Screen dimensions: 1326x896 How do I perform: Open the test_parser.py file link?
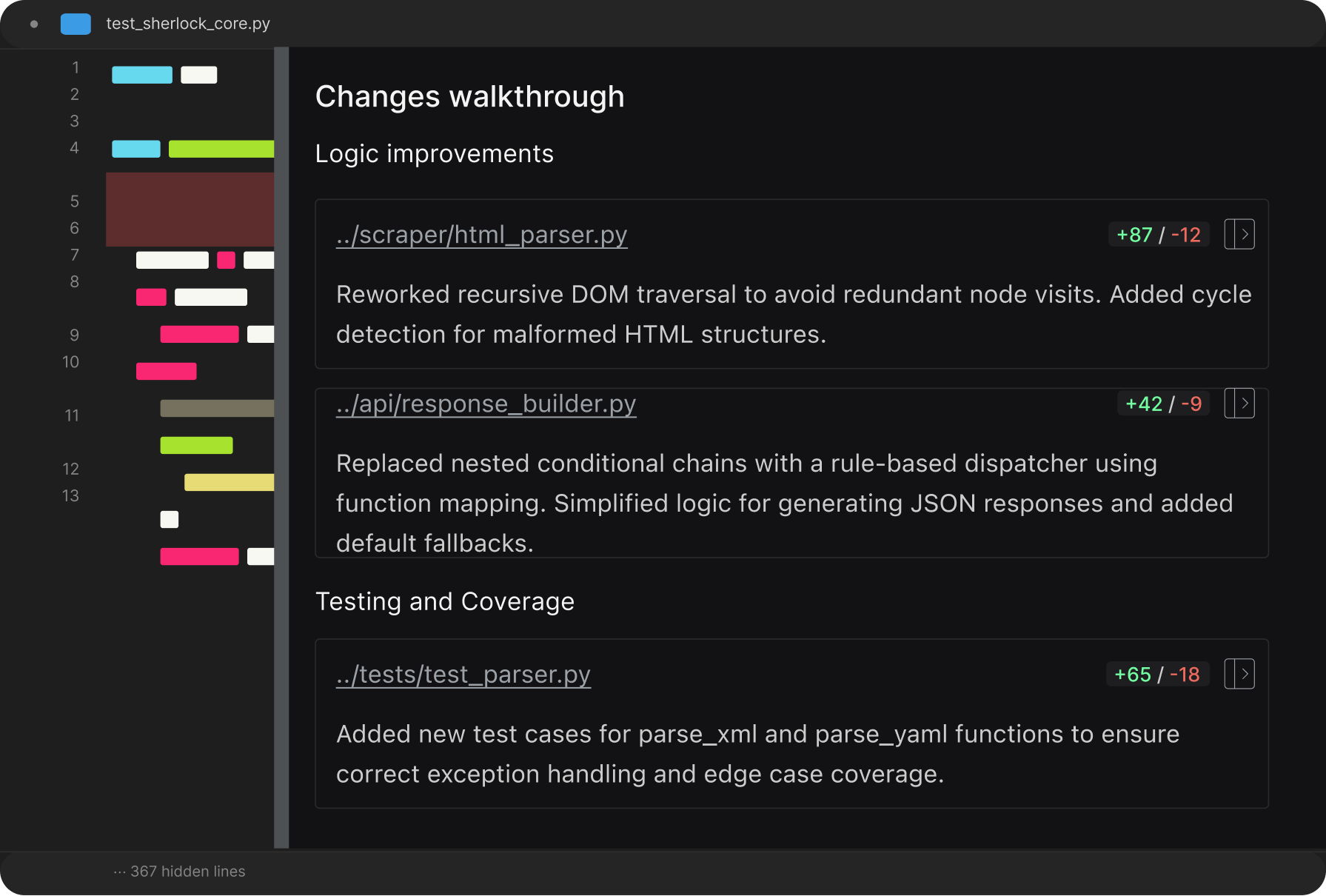(463, 675)
